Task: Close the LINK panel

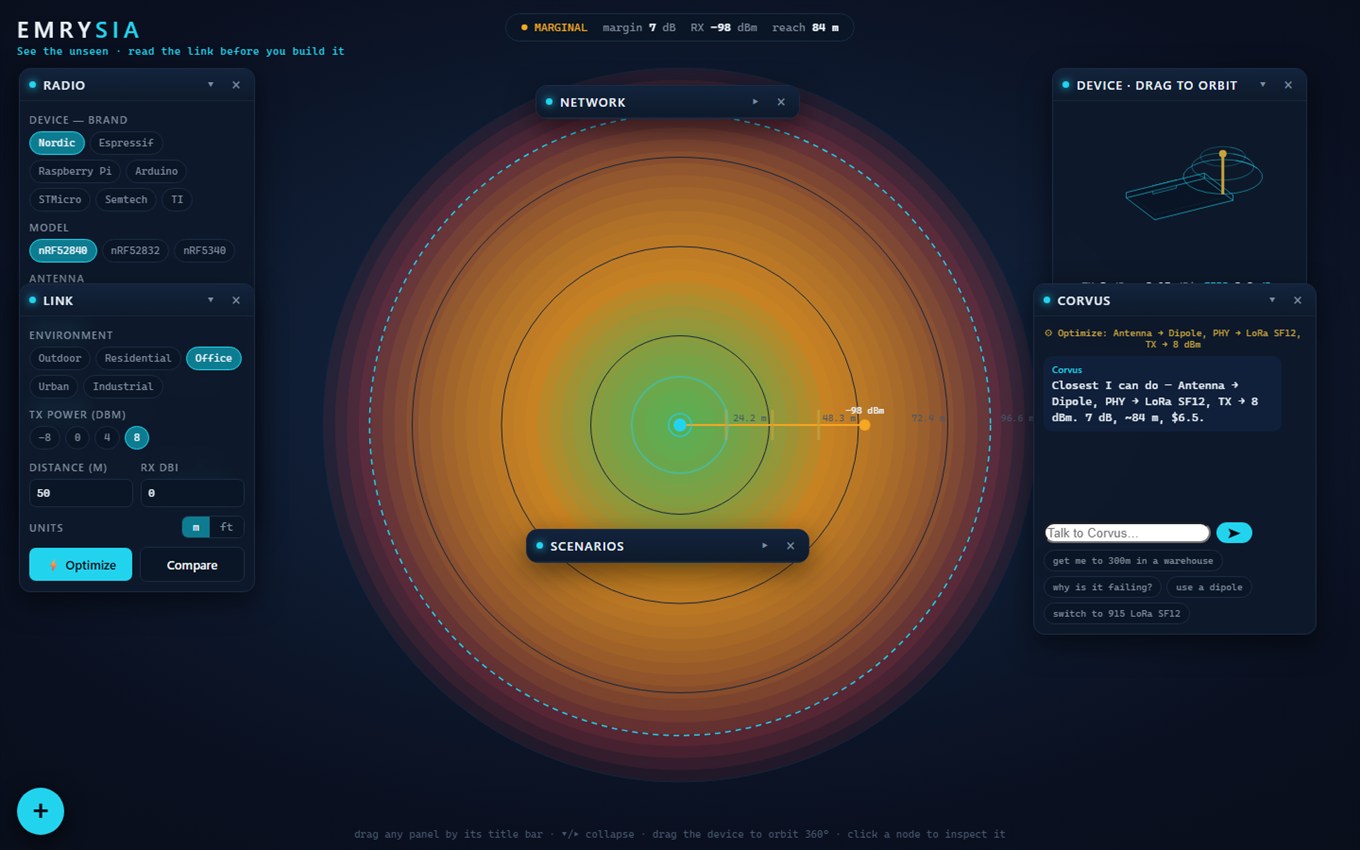Action: pos(236,300)
